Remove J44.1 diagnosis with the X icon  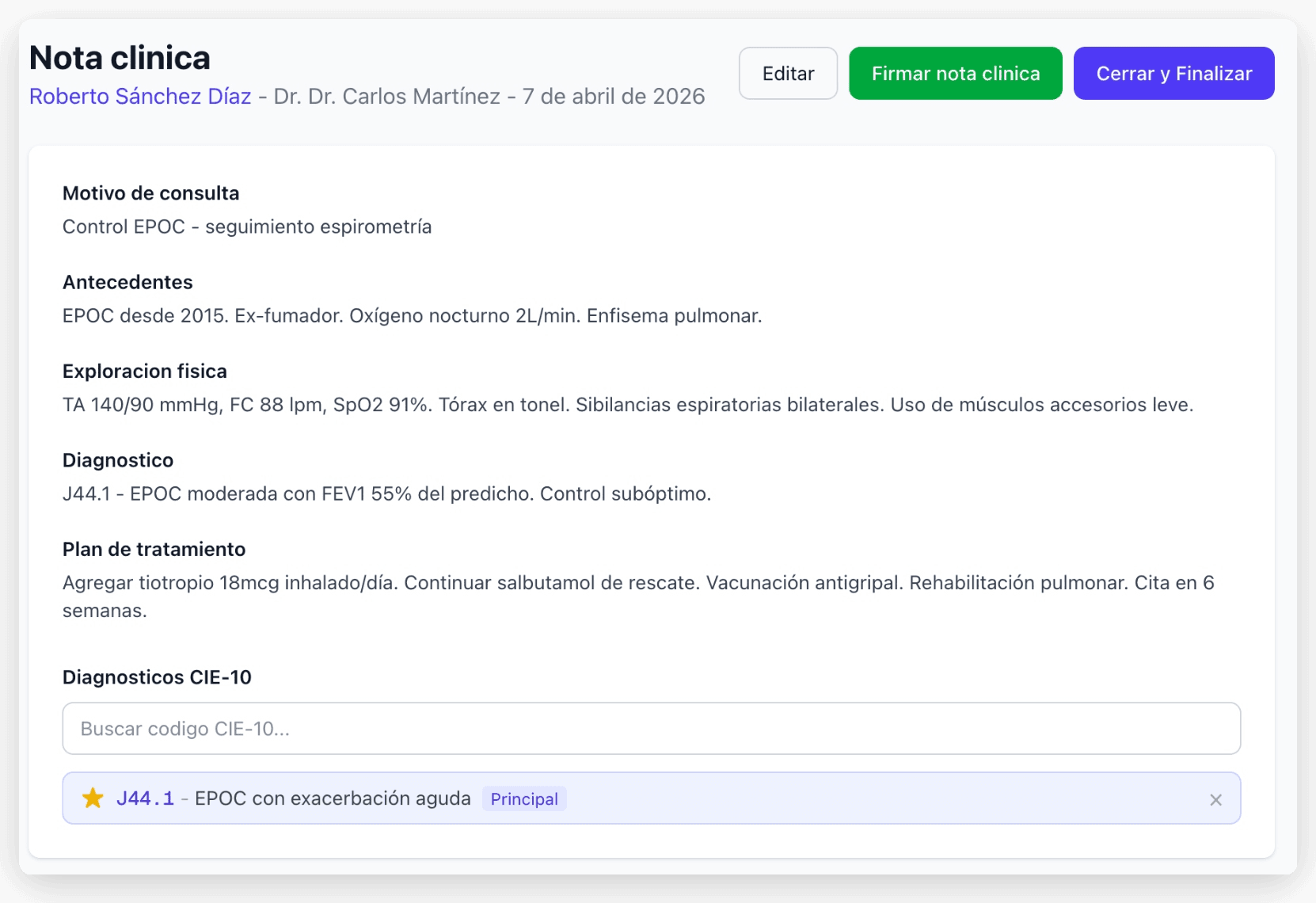1215,800
